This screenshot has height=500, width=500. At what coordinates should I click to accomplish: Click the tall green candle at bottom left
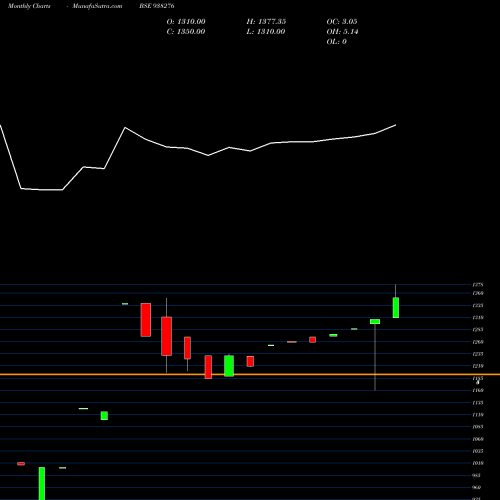click(x=42, y=483)
